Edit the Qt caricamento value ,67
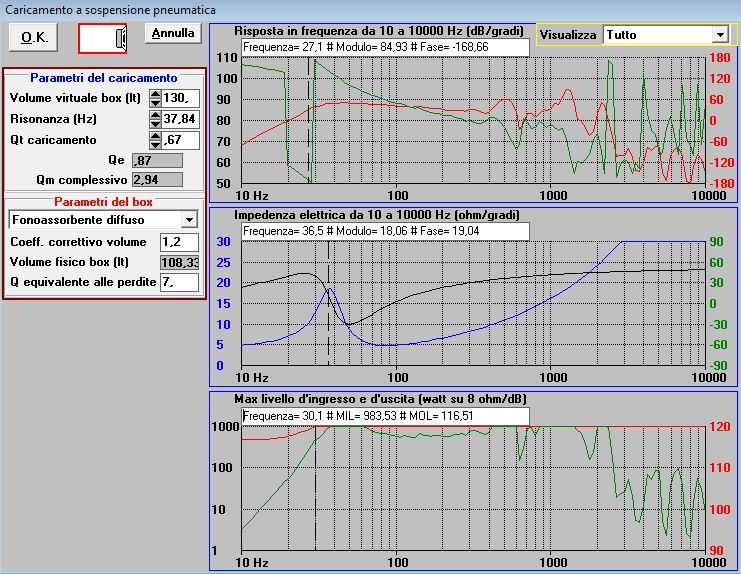This screenshot has height=574, width=741. pos(181,140)
